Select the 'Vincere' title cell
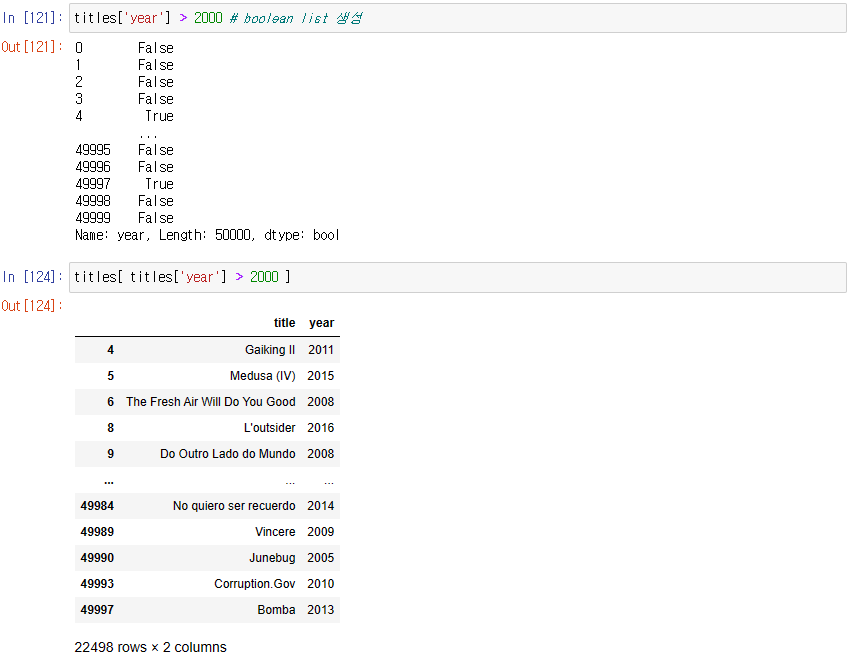 pos(275,532)
